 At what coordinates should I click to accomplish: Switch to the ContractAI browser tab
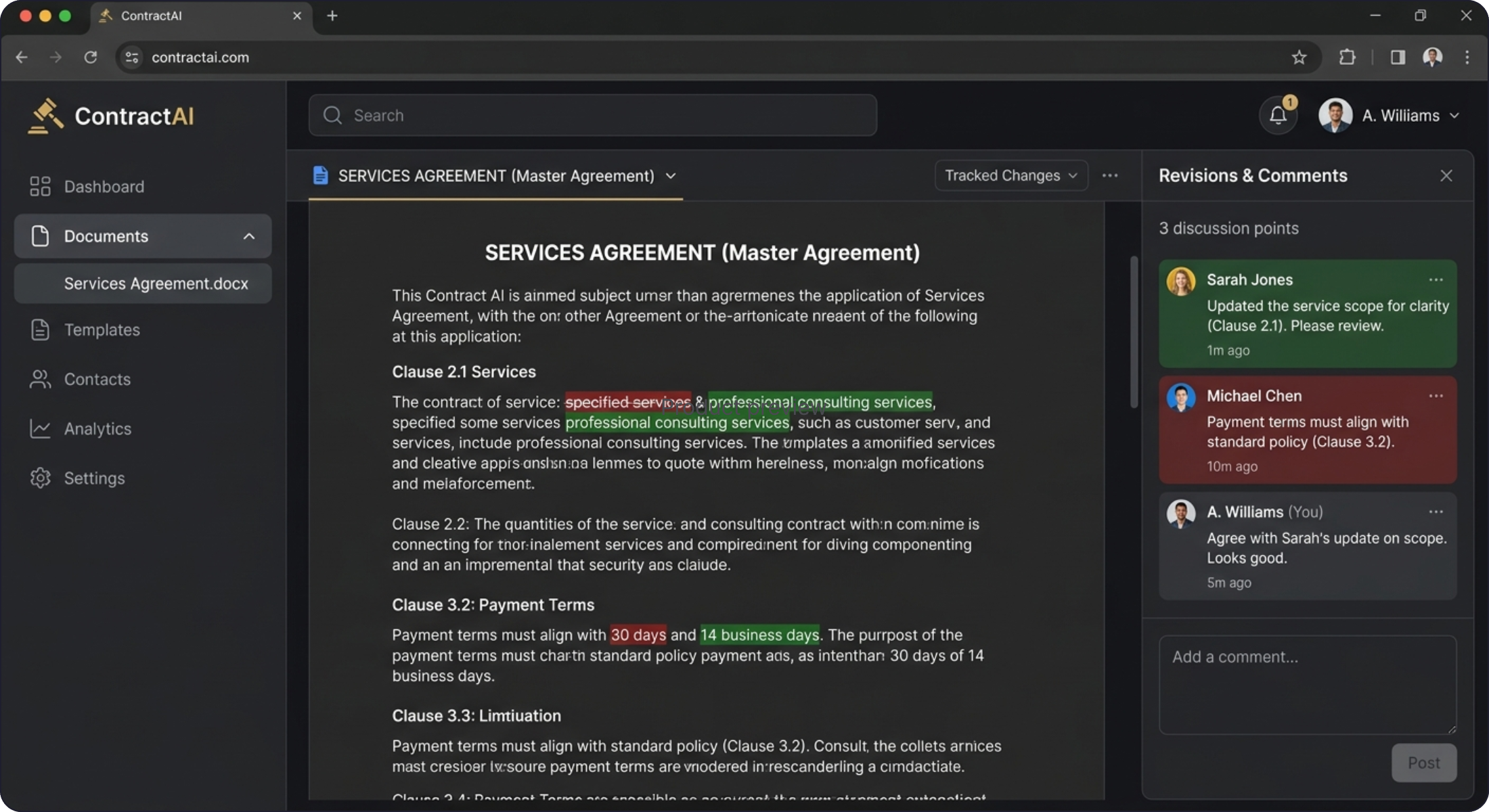pyautogui.click(x=169, y=16)
